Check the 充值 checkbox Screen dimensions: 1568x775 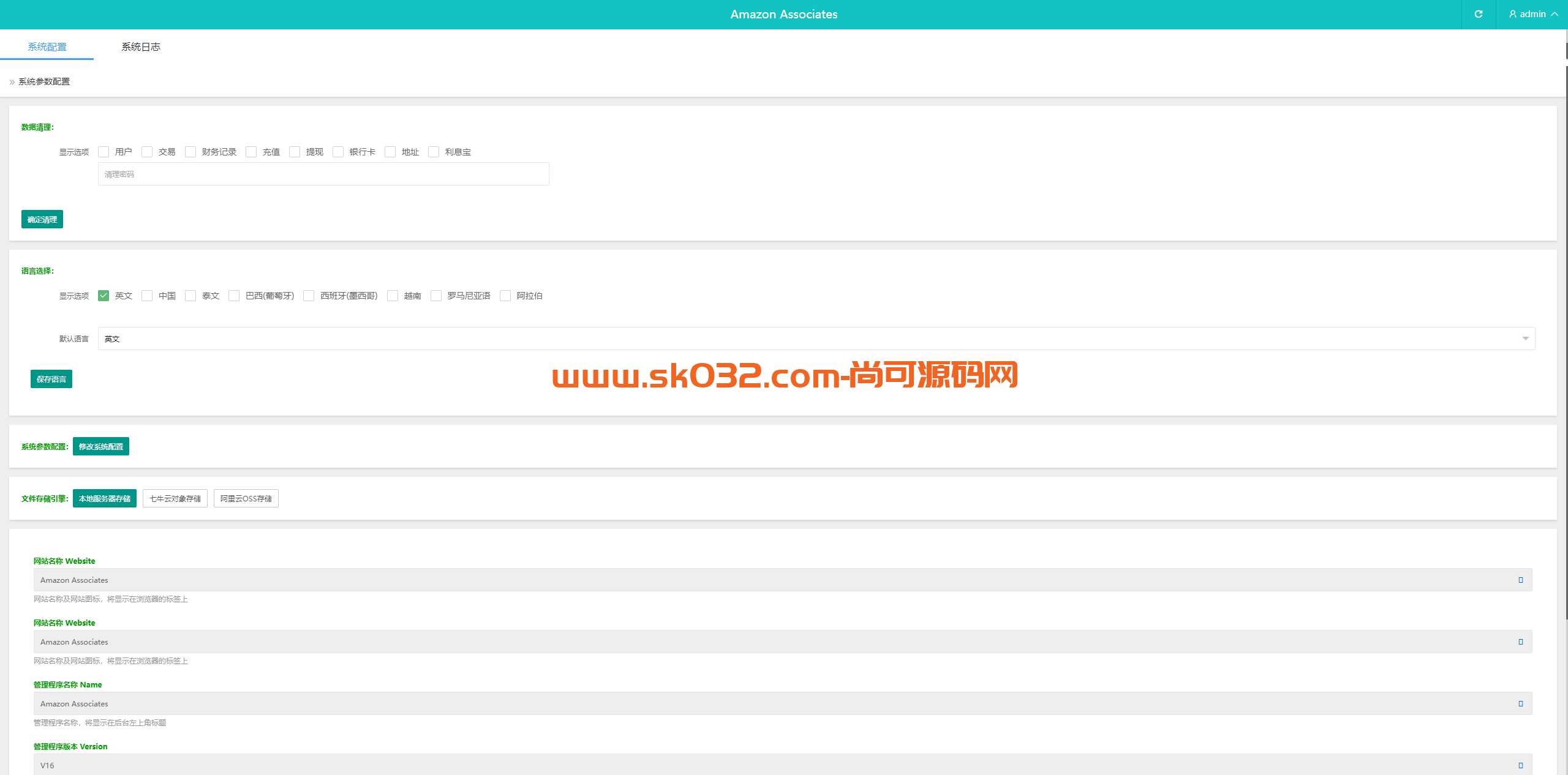(251, 152)
